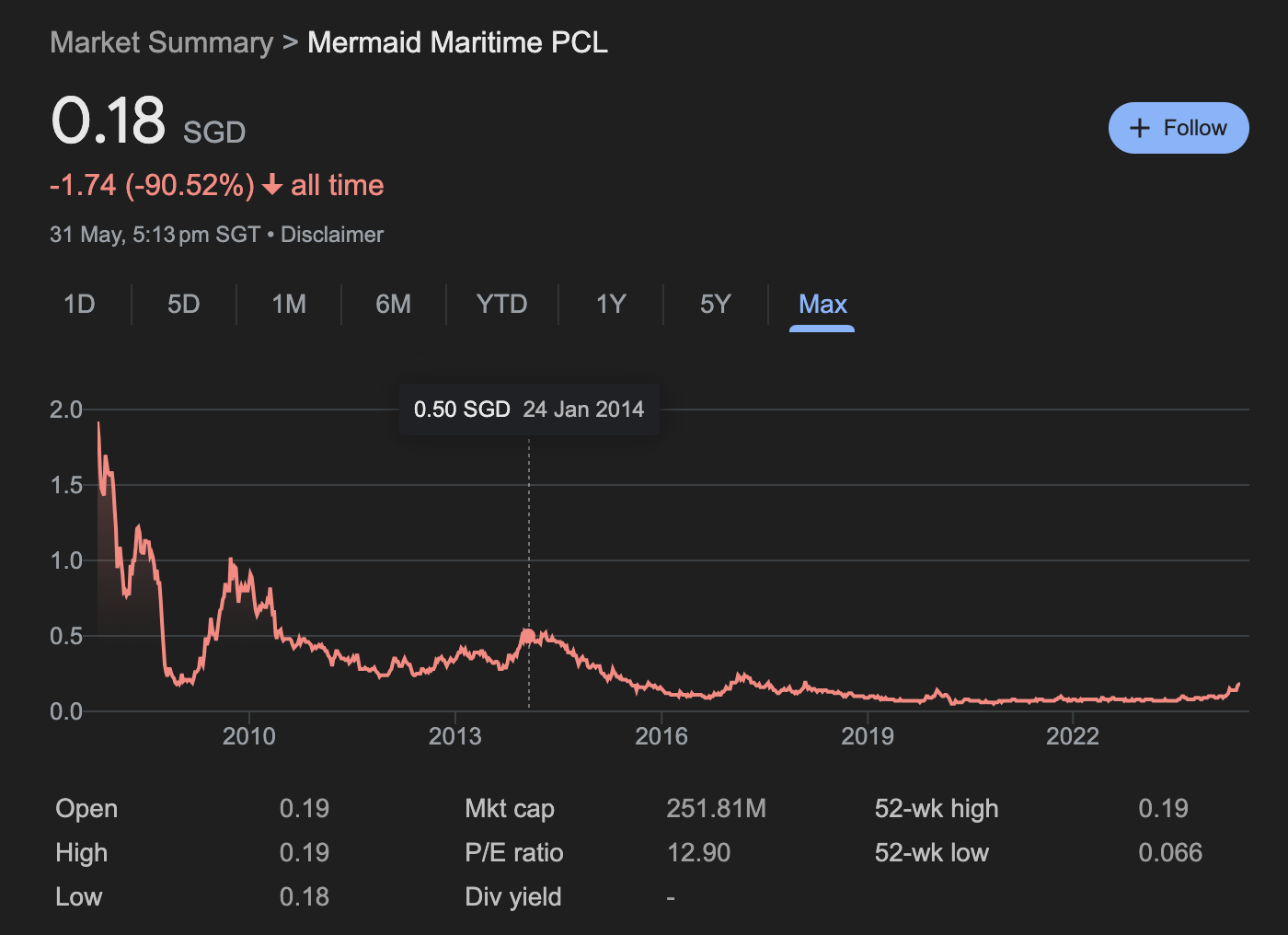1288x935 pixels.
Task: Open the Disclaimer link
Action: point(332,235)
